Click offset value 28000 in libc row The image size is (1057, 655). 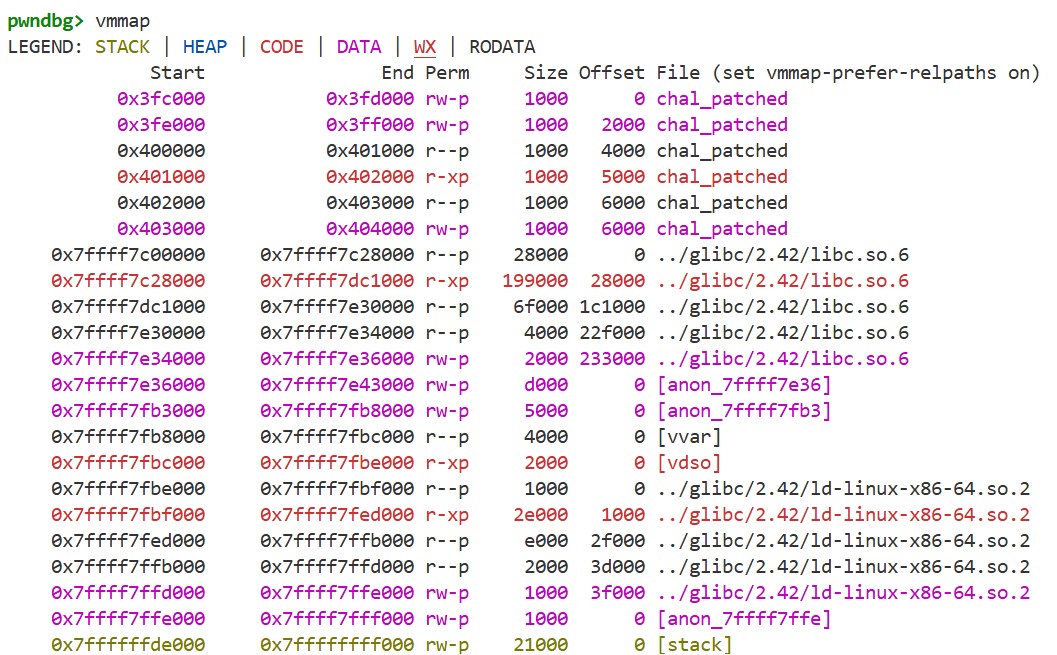pyautogui.click(x=617, y=280)
